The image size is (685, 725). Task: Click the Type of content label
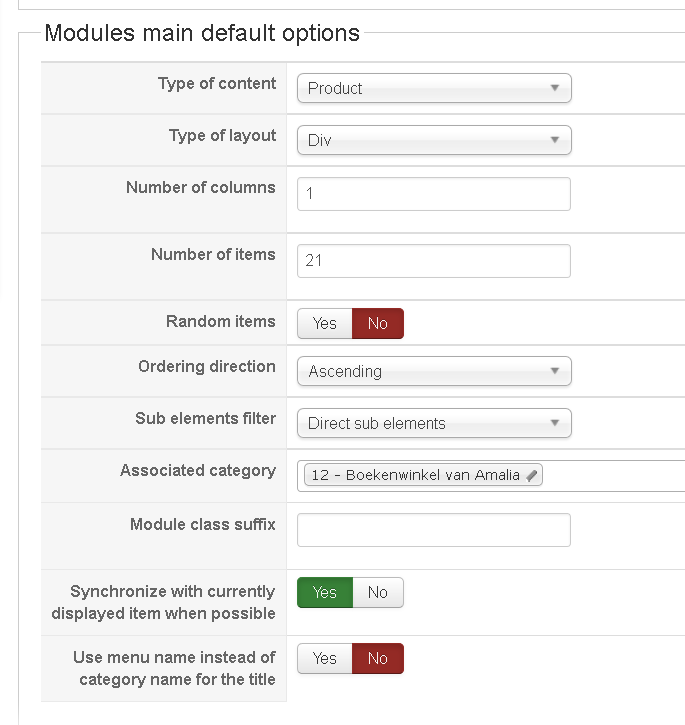[x=217, y=84]
